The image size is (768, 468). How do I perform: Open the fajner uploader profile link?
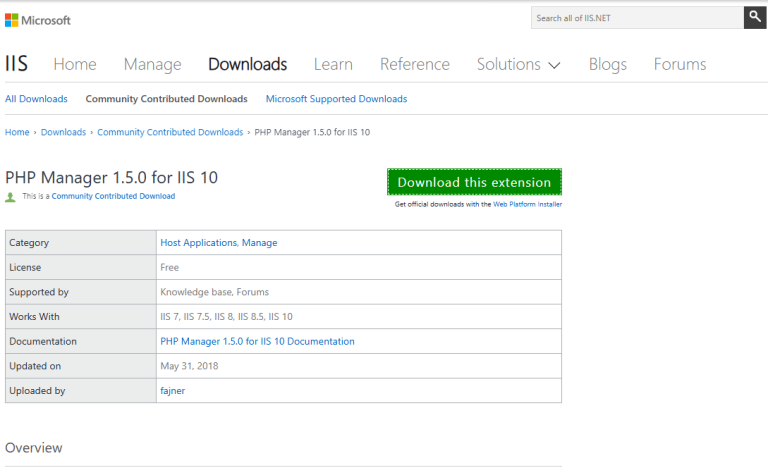click(172, 391)
